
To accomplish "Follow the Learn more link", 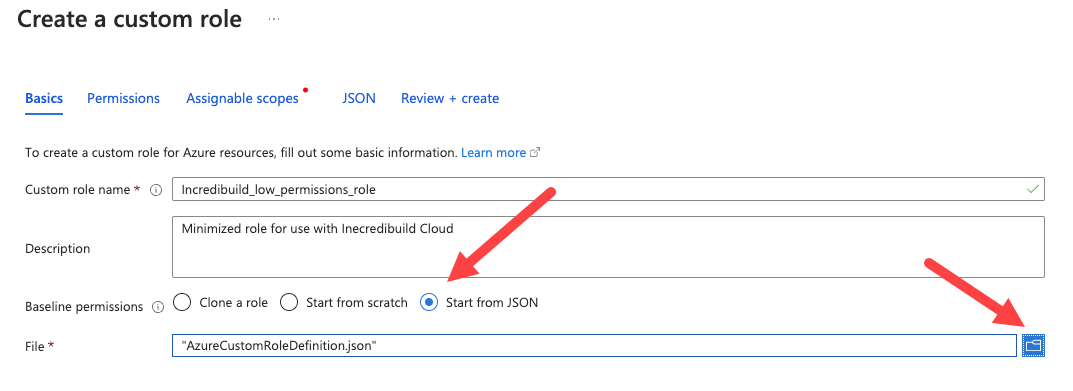I will (x=493, y=153).
